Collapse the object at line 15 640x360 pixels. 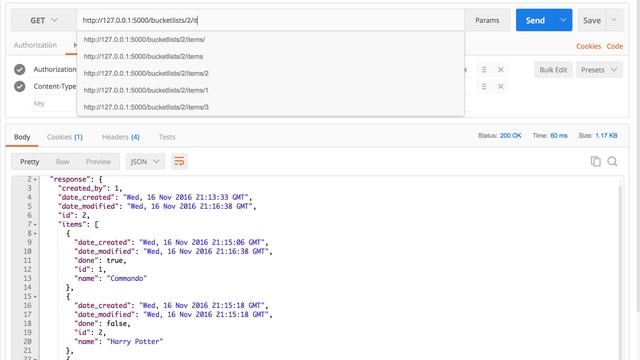(x=36, y=297)
